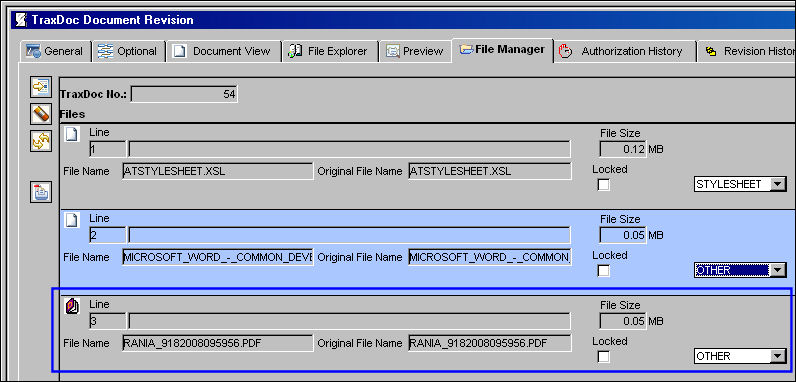Click the TraxDoc window title bar icon
Viewport: 796px width, 382px height.
pos(21,20)
